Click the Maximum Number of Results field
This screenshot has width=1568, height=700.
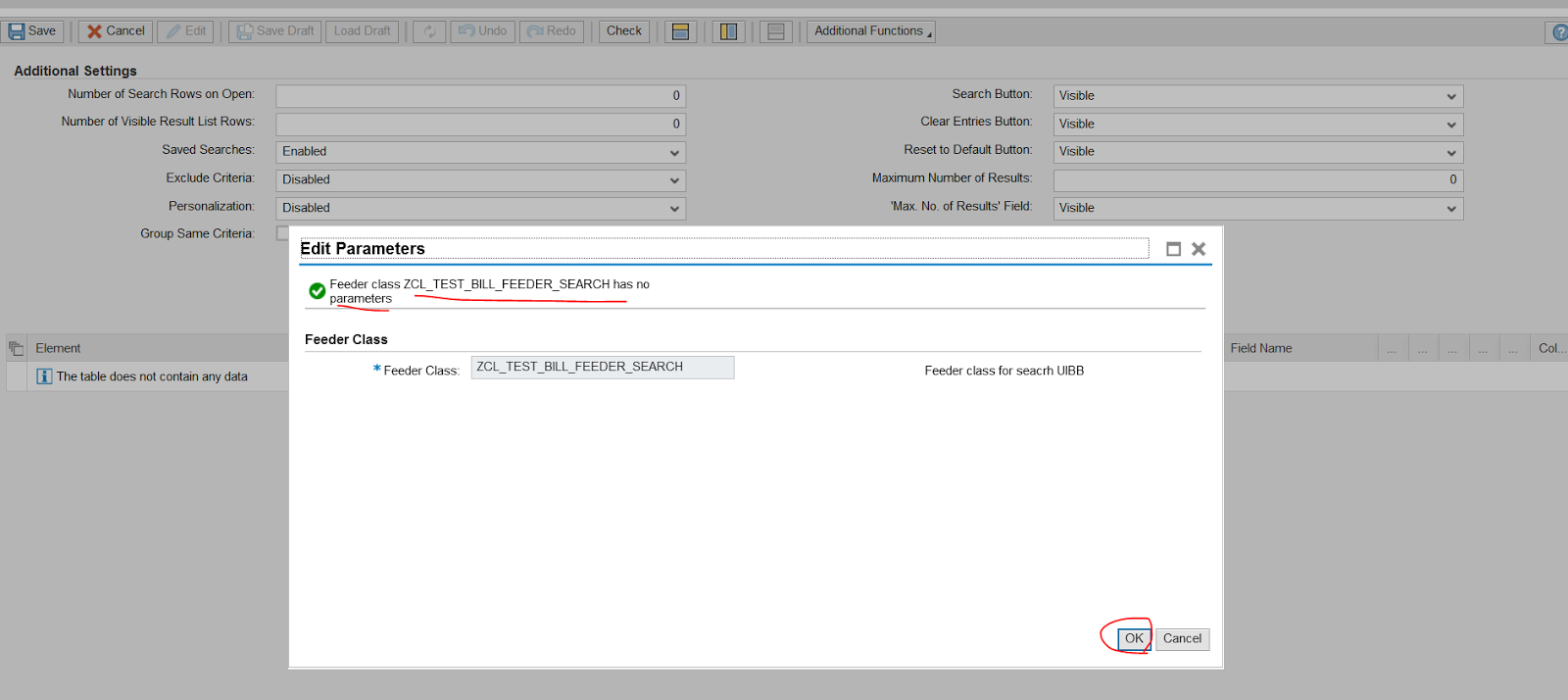(x=1257, y=180)
